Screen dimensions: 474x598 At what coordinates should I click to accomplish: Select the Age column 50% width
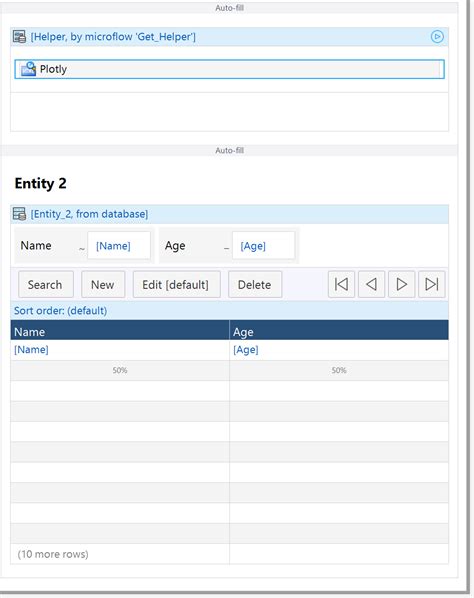[x=339, y=370]
